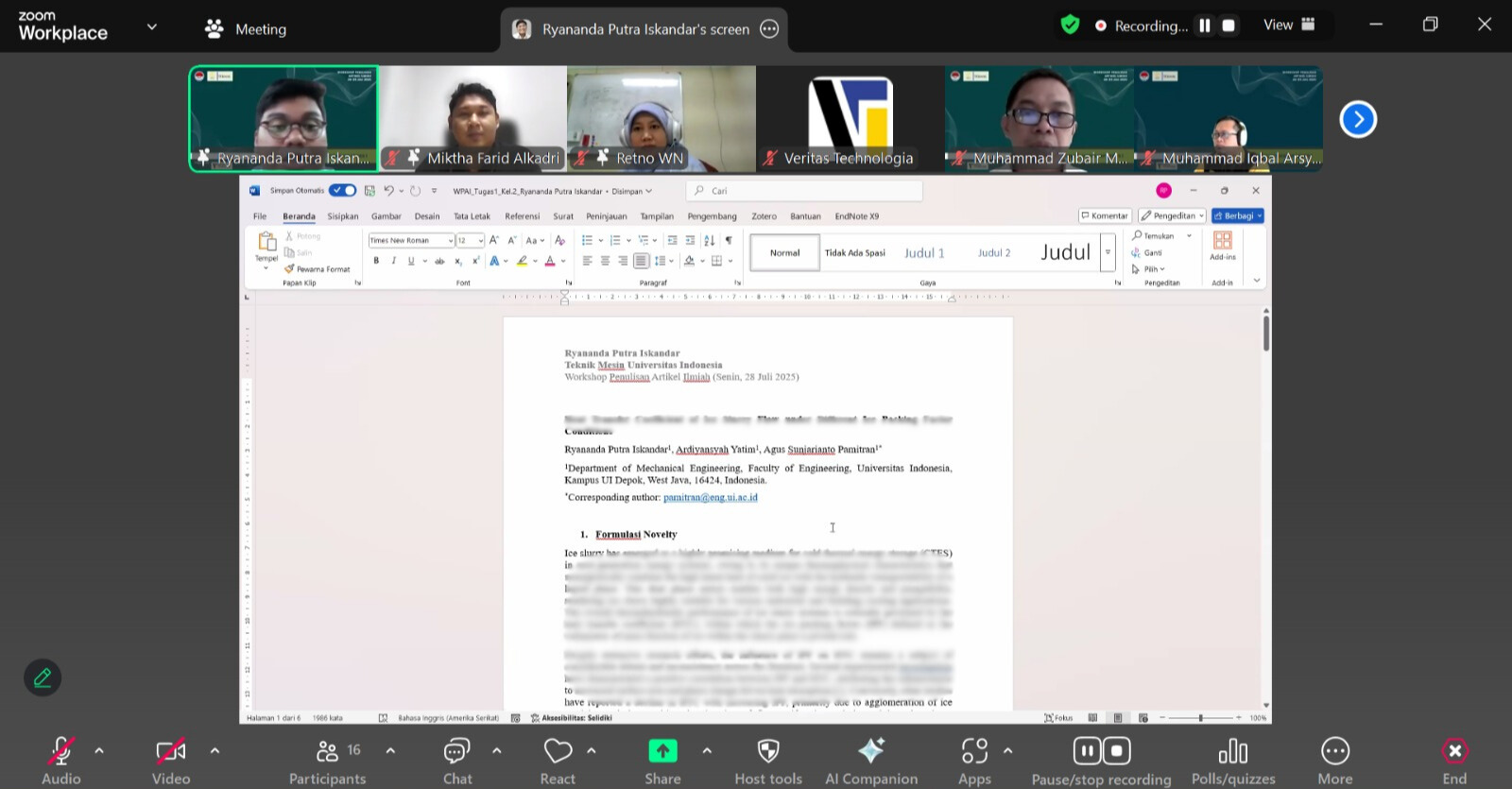Viewport: 1512px width, 789px height.
Task: Unmute the microphone with Audio button
Action: click(60, 752)
